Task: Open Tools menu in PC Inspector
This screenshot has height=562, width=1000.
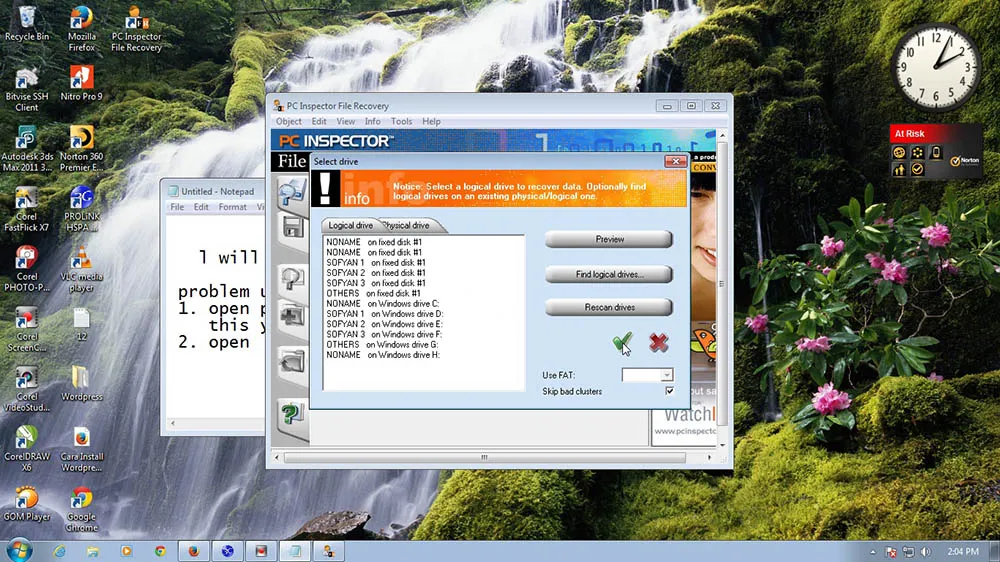Action: [401, 121]
